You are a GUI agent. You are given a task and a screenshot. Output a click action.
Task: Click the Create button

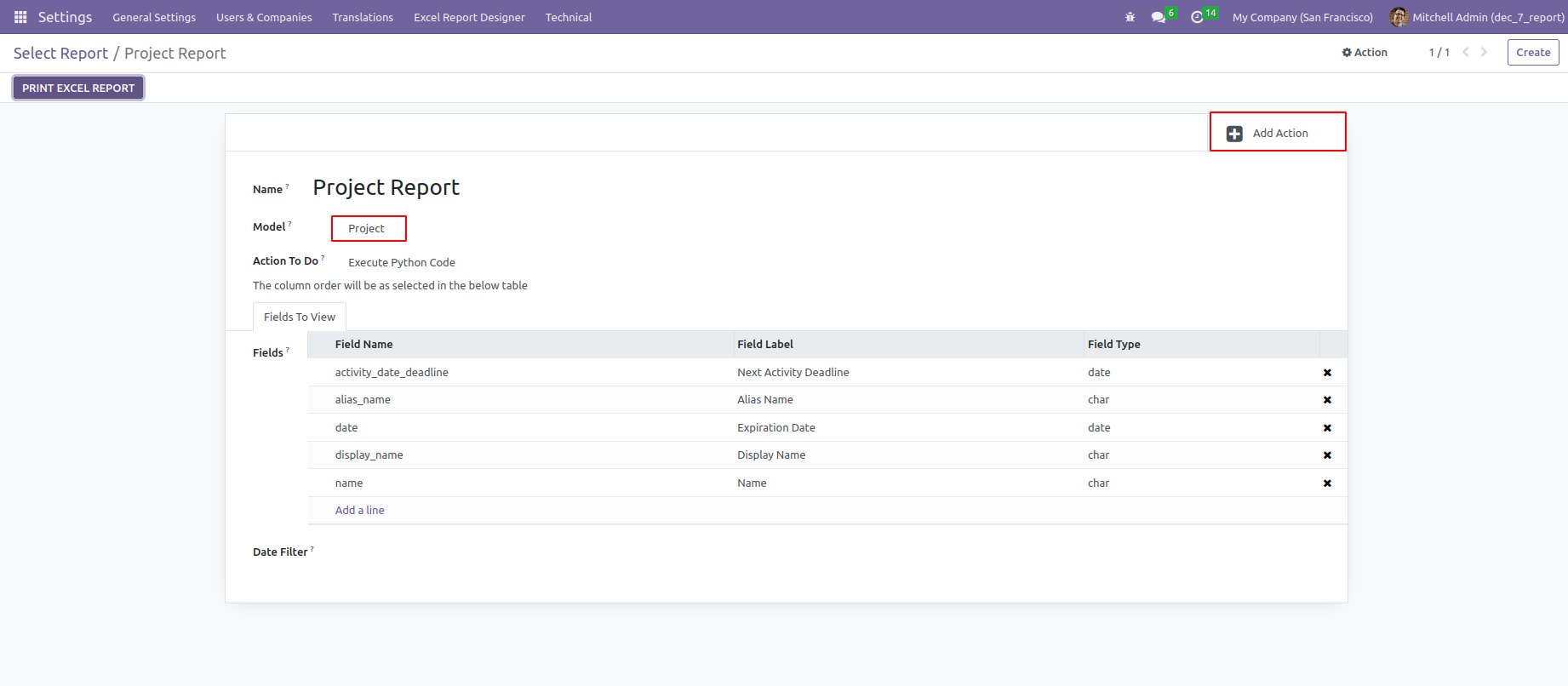[x=1533, y=52]
